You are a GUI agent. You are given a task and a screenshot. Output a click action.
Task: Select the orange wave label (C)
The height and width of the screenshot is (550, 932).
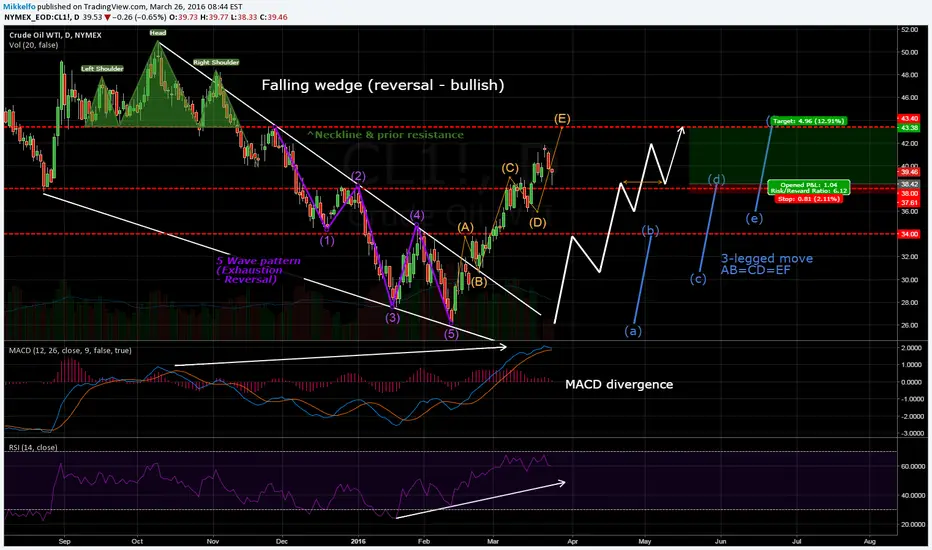point(509,168)
